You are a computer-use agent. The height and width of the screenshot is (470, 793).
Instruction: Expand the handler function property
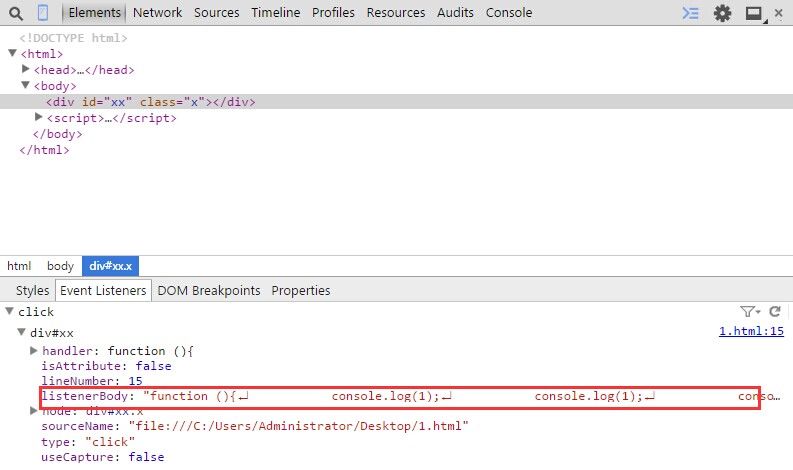click(x=34, y=350)
